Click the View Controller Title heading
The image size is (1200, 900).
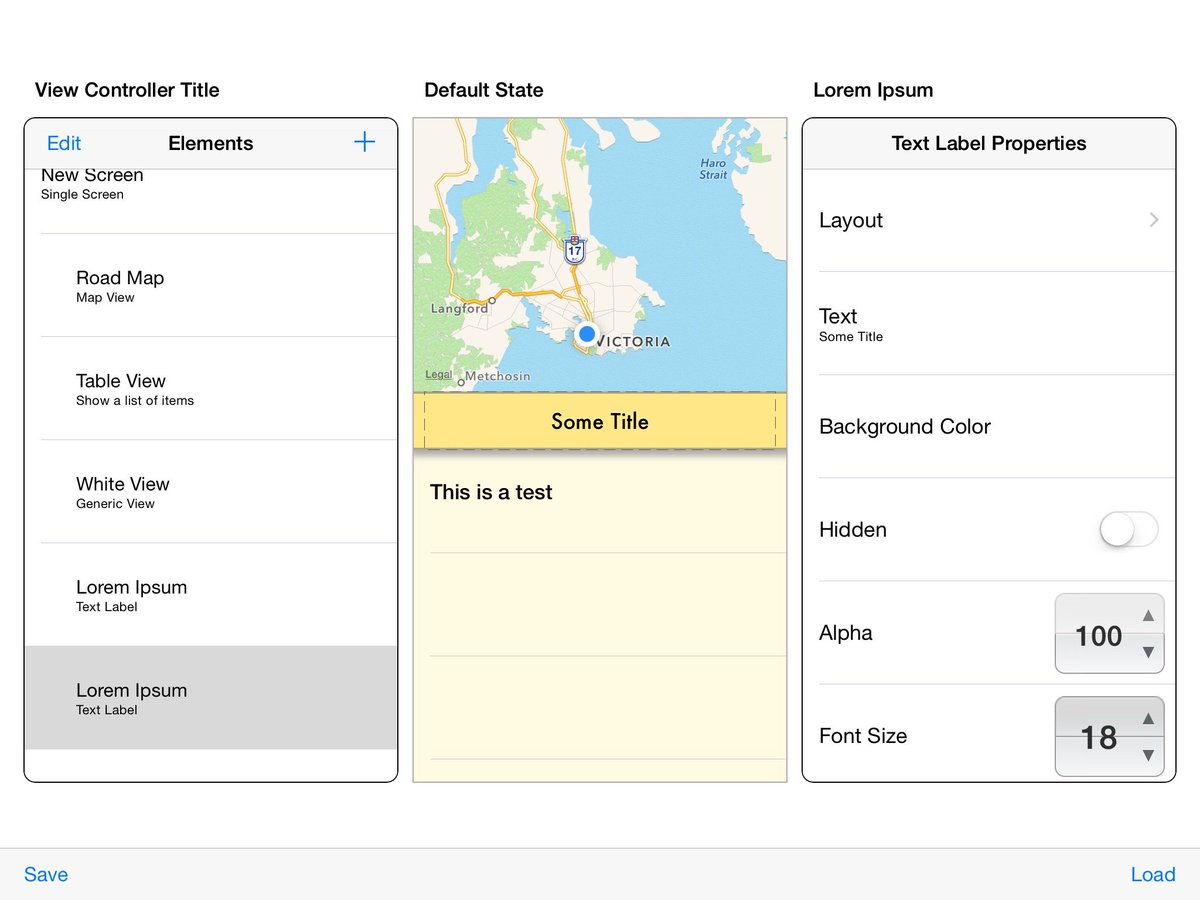(x=127, y=90)
